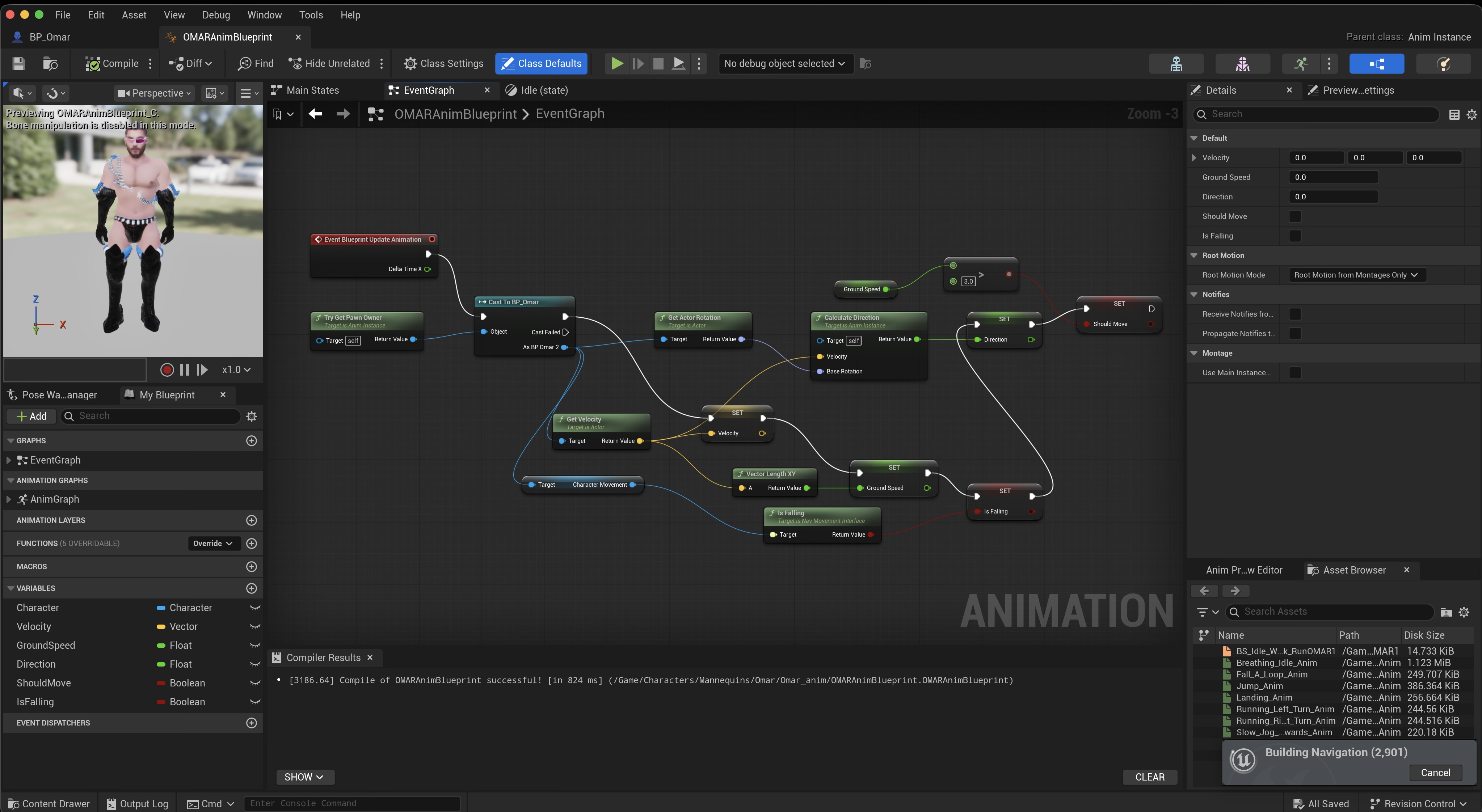Screen dimensions: 1482x812
Task: Toggle visibility eye for Character variable
Action: pyautogui.click(x=255, y=608)
